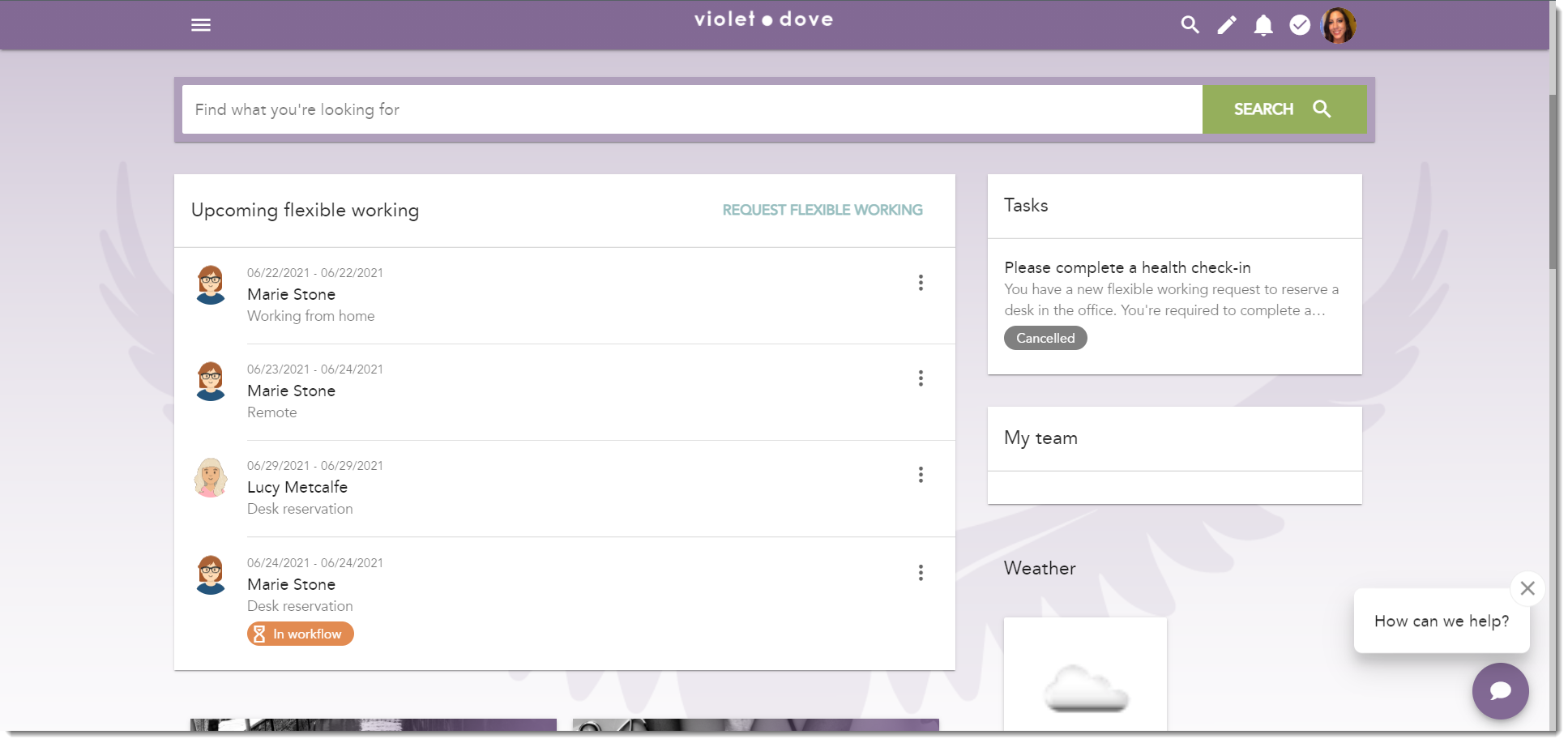This screenshot has width=1568, height=743.
Task: Click Lucy Metcalfe's avatar
Action: 211,478
